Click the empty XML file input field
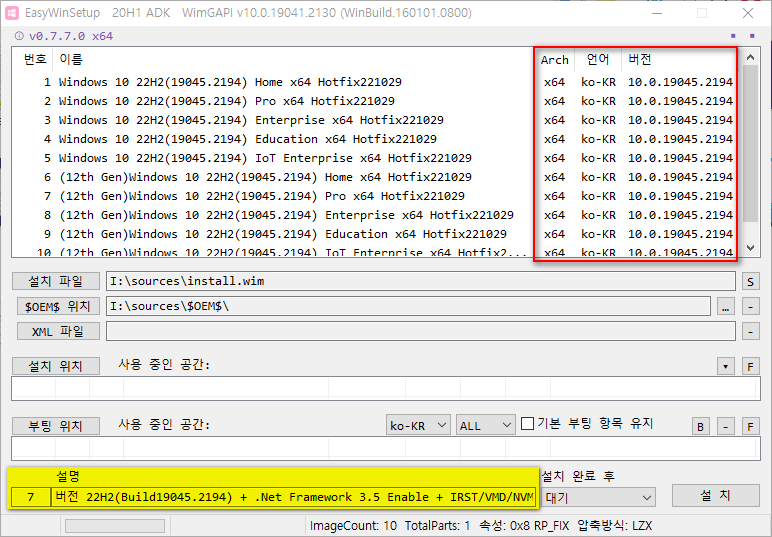 tap(421, 331)
